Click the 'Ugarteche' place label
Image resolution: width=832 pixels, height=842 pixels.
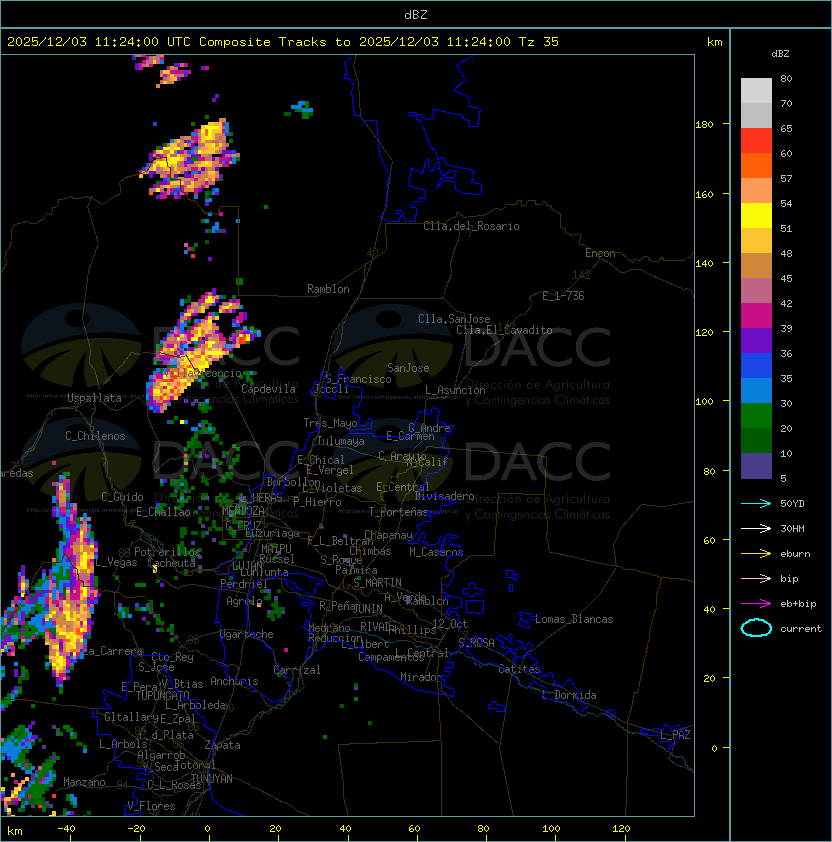[246, 634]
